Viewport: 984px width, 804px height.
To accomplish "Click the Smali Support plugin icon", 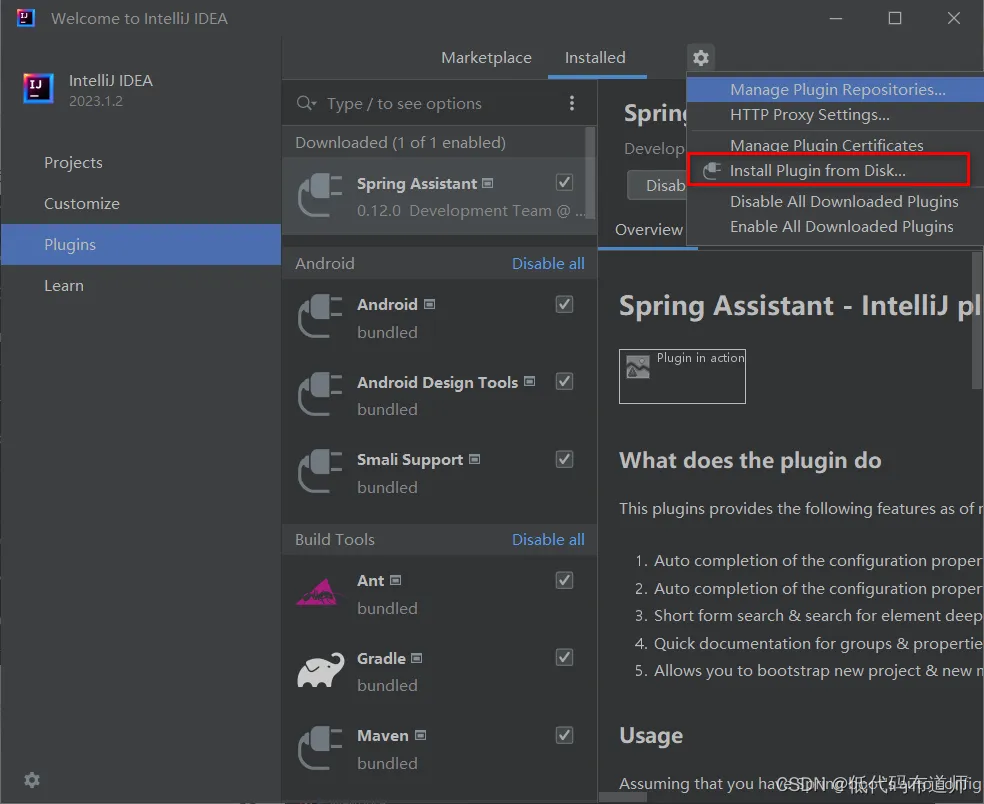I will pyautogui.click(x=320, y=472).
